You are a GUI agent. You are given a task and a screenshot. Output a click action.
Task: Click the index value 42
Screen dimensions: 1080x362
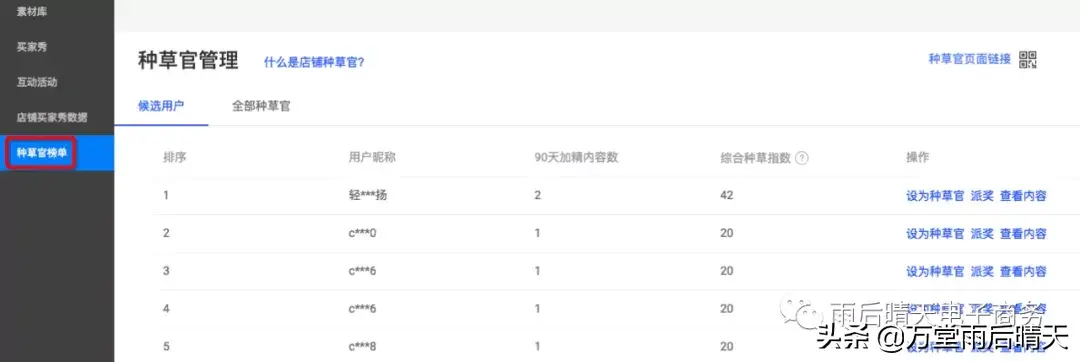coord(727,195)
